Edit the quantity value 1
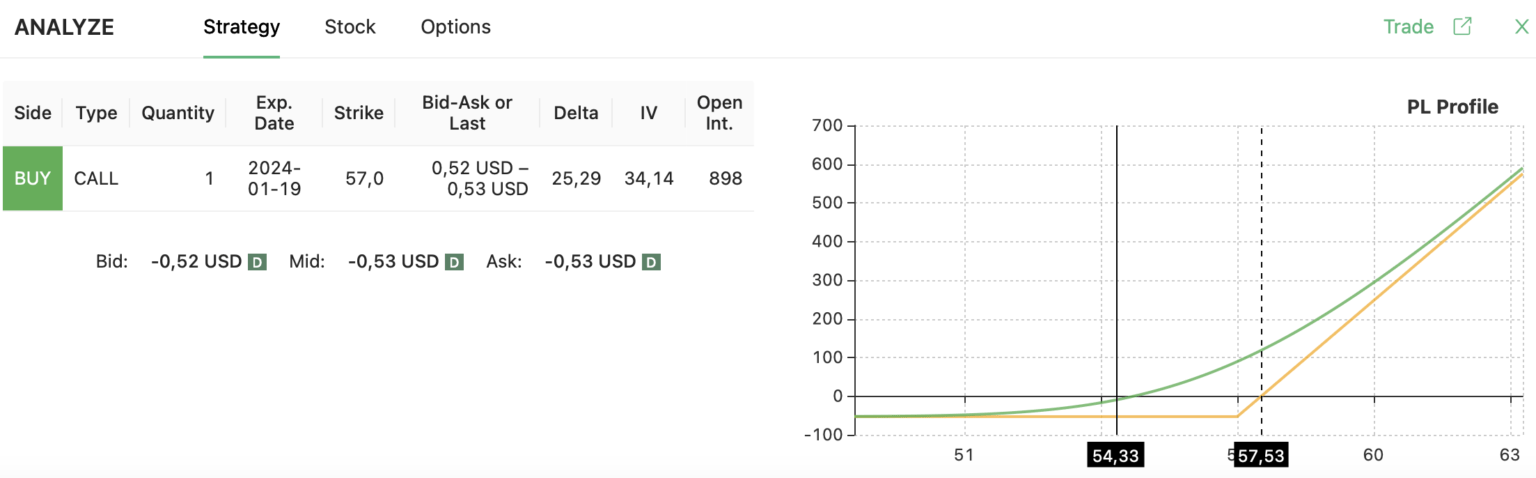The height and width of the screenshot is (478, 1536). click(x=209, y=179)
